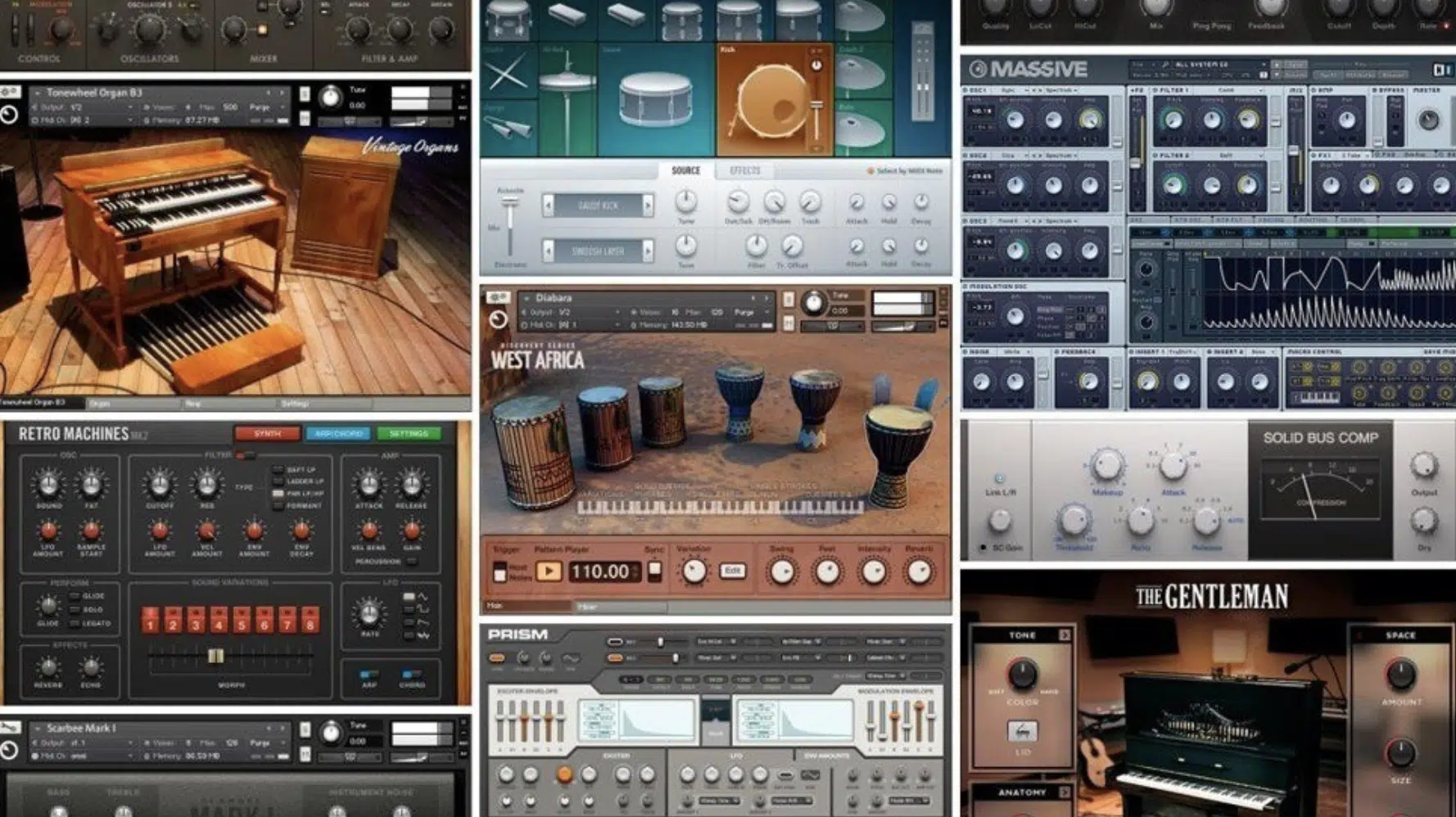Enable the Daft LP filter type

(278, 470)
